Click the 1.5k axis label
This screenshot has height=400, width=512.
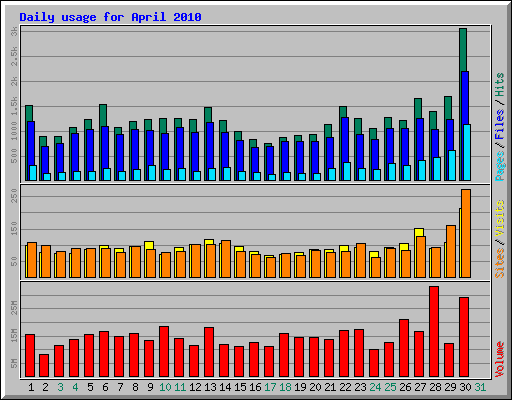pos(14,106)
